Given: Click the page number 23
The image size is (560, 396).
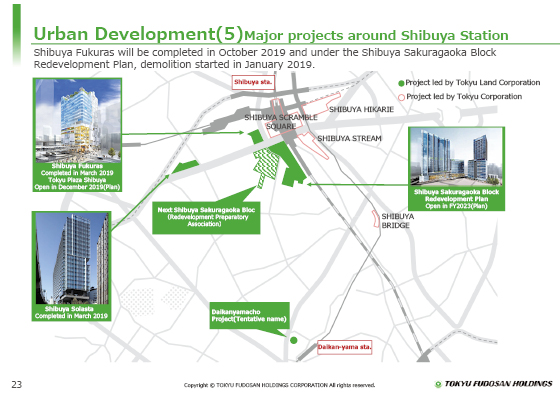Looking at the screenshot, I should (17, 385).
